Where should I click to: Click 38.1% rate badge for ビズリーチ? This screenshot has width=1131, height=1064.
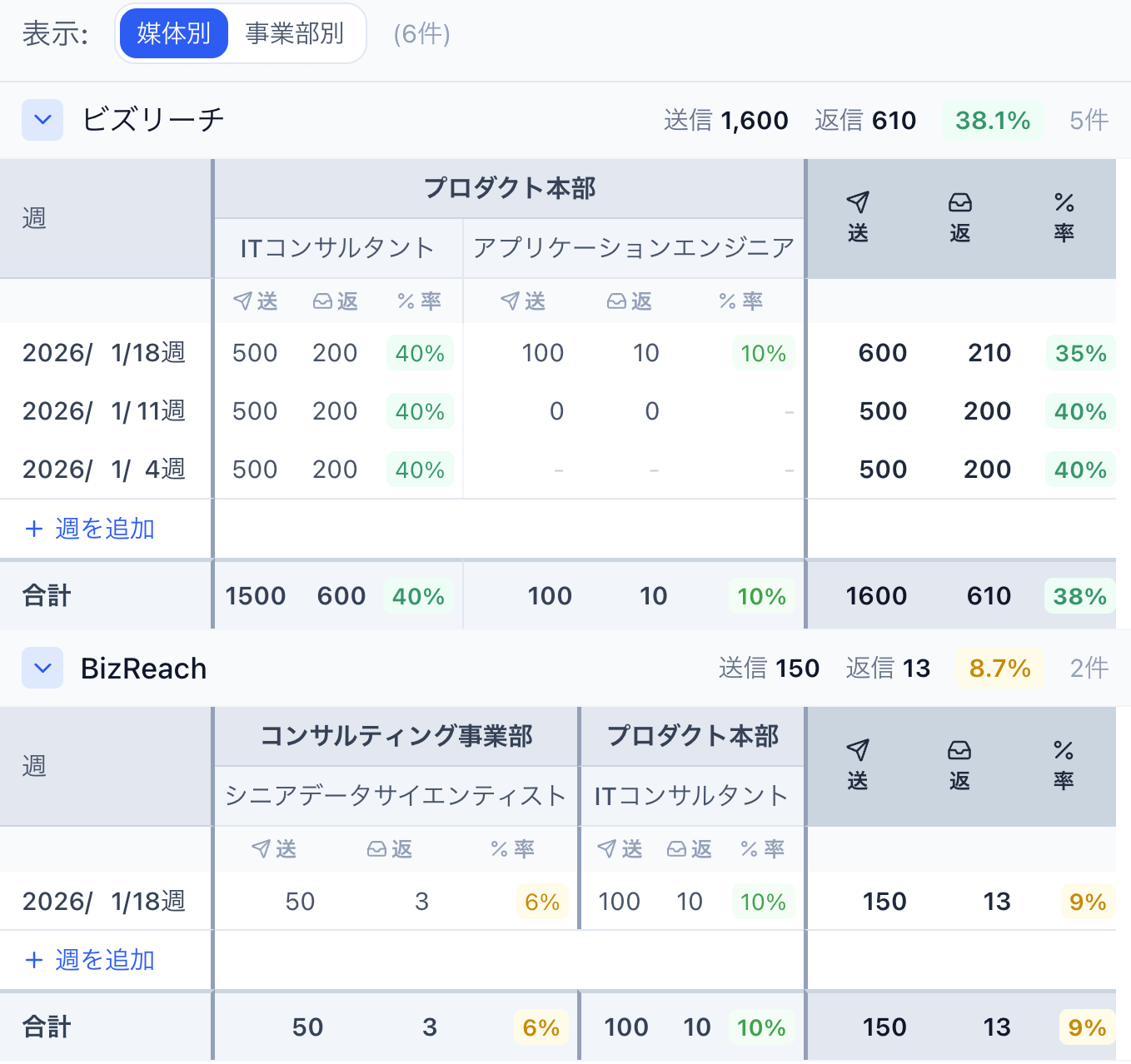[x=992, y=121]
